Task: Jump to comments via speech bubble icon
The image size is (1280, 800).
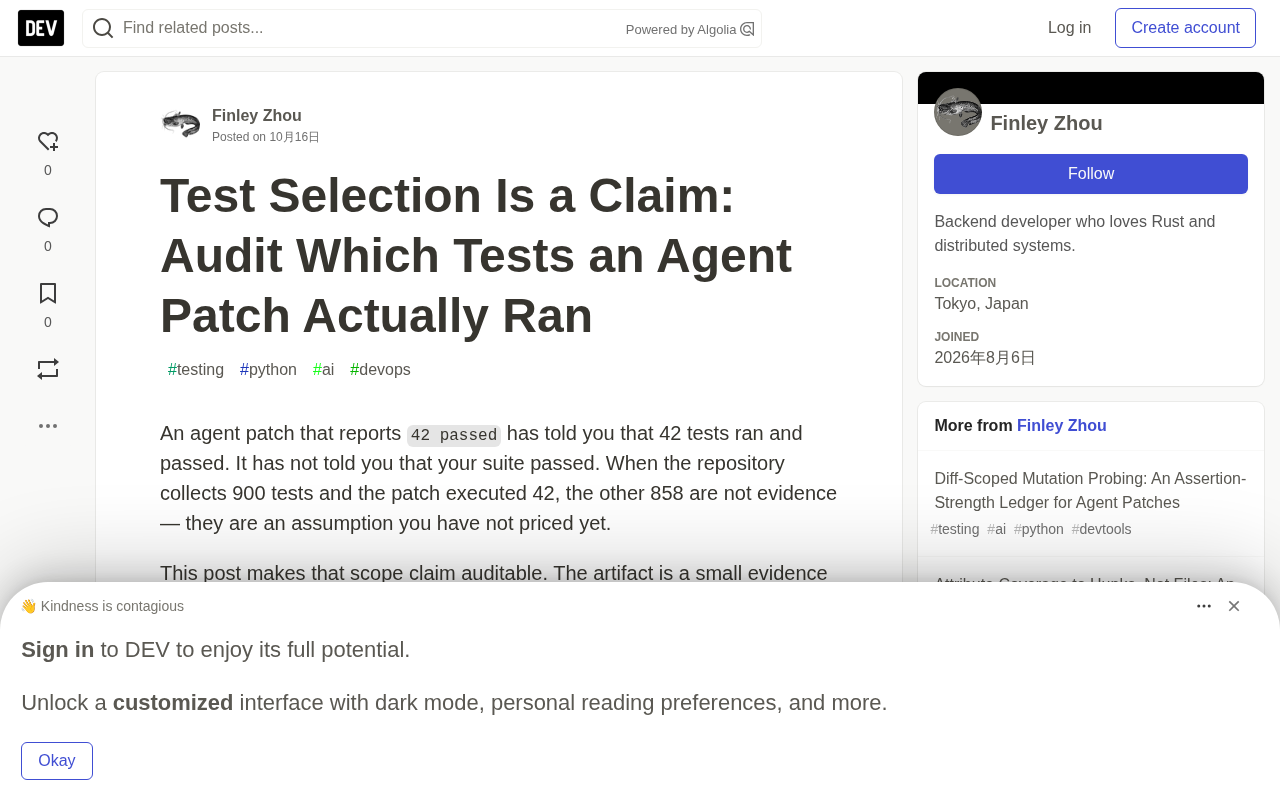Action: pos(48,217)
